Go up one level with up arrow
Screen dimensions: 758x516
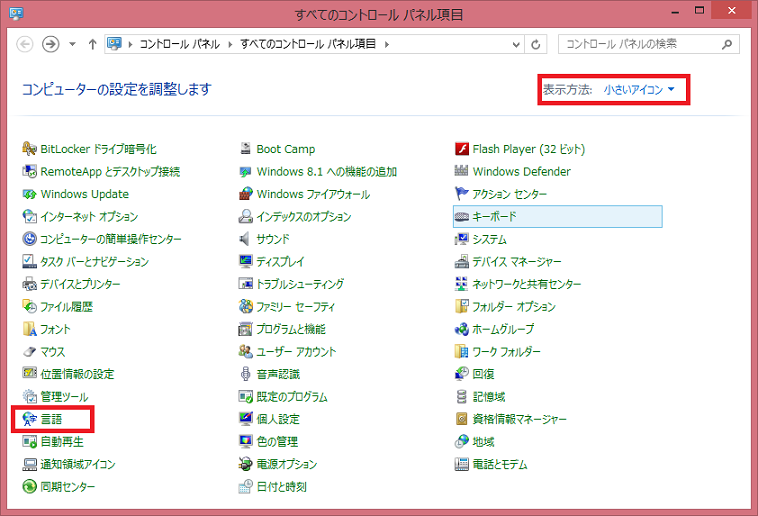(92, 44)
